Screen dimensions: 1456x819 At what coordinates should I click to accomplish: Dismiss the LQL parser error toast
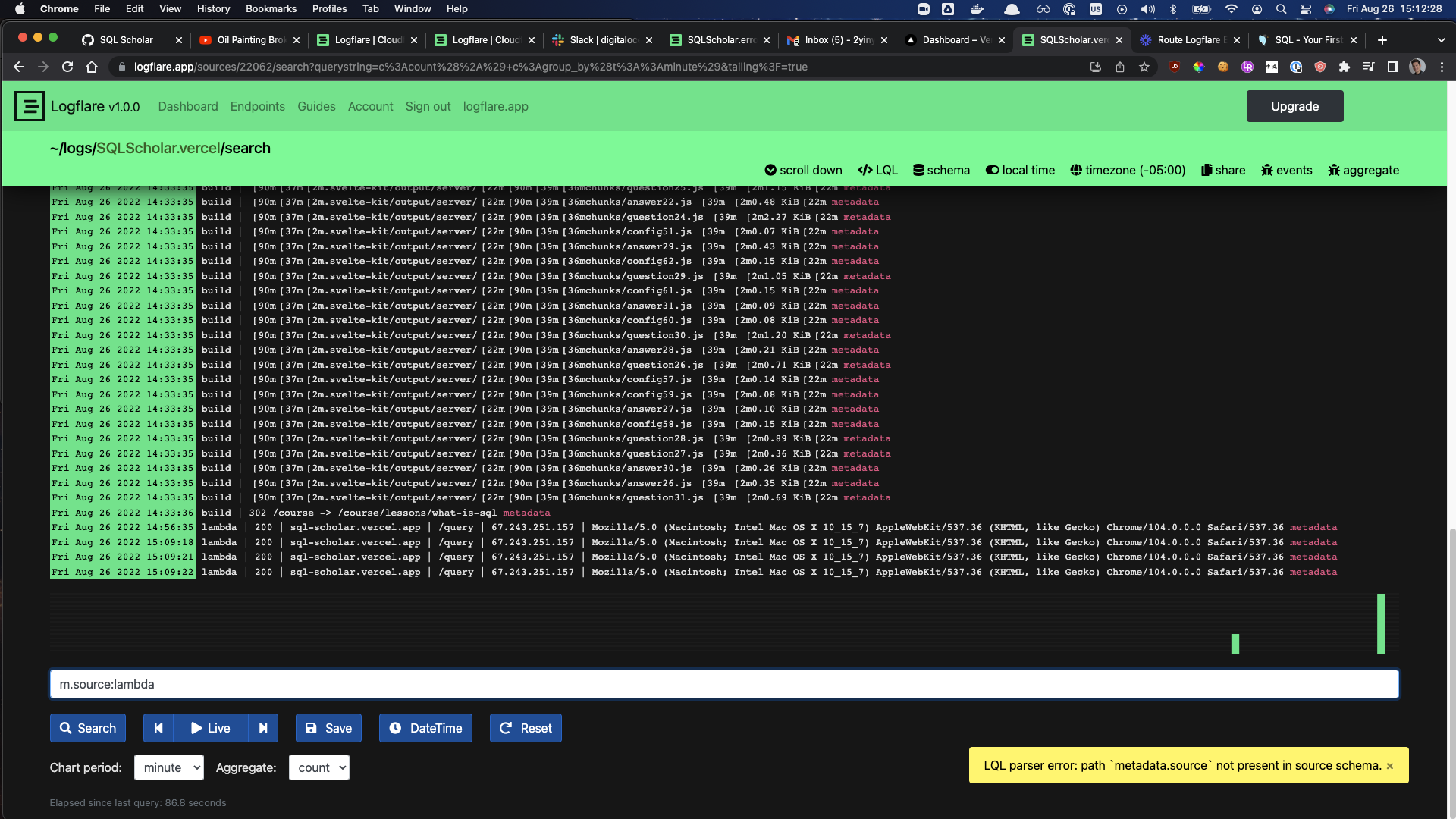click(x=1390, y=765)
